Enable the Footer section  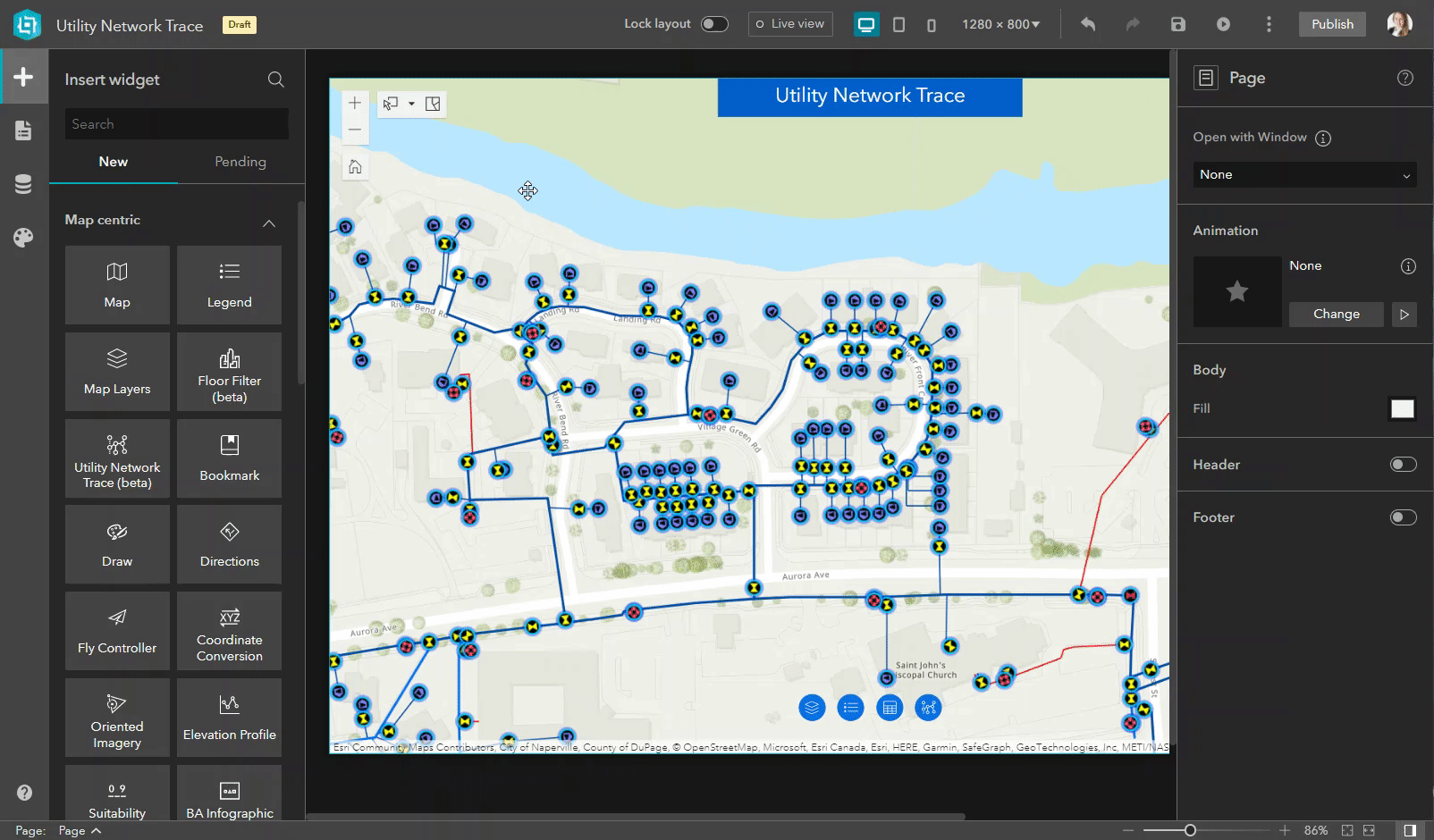1403,517
